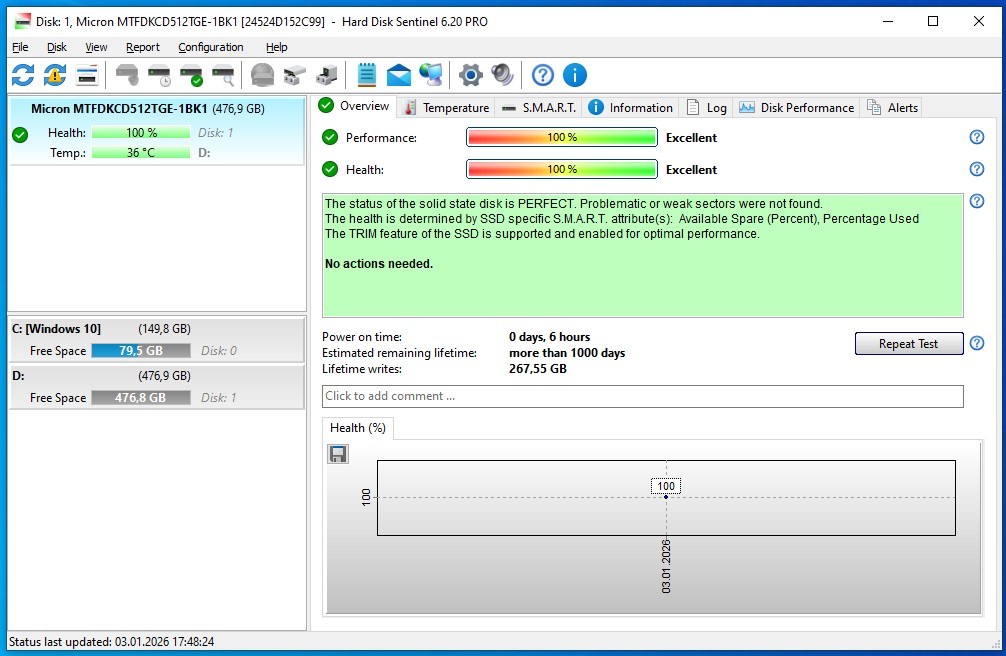Open the Disk menu
Screen dimensions: 1006x656
(x=56, y=47)
